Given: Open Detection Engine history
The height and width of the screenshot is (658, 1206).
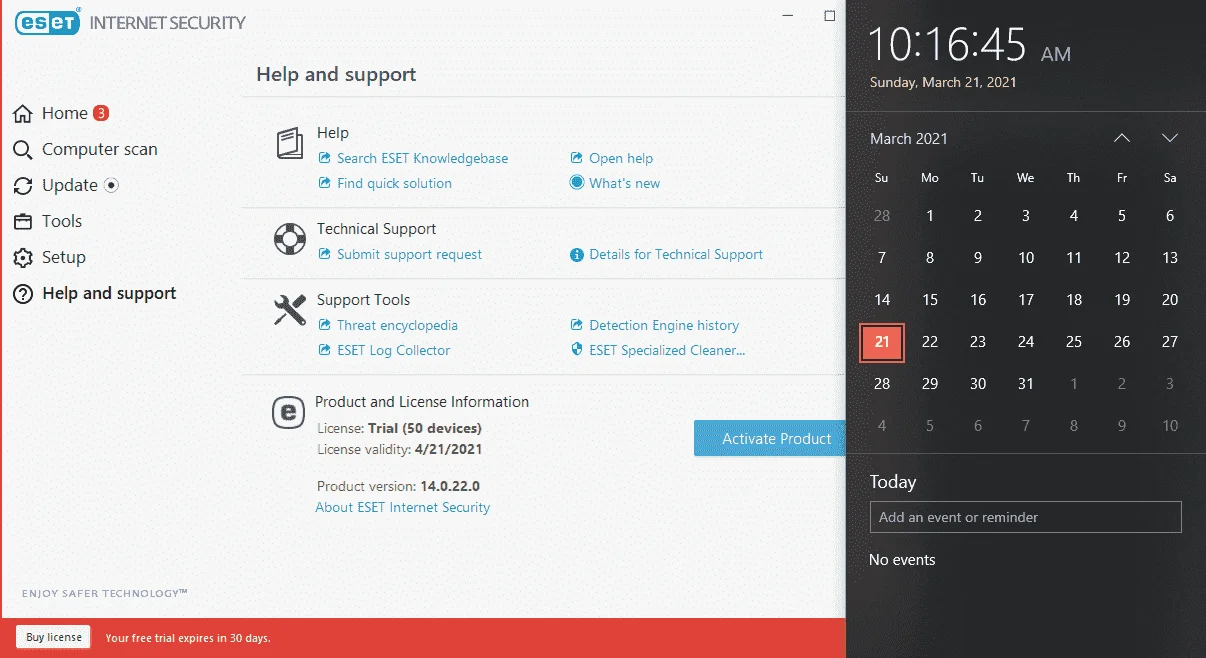Looking at the screenshot, I should [x=665, y=325].
